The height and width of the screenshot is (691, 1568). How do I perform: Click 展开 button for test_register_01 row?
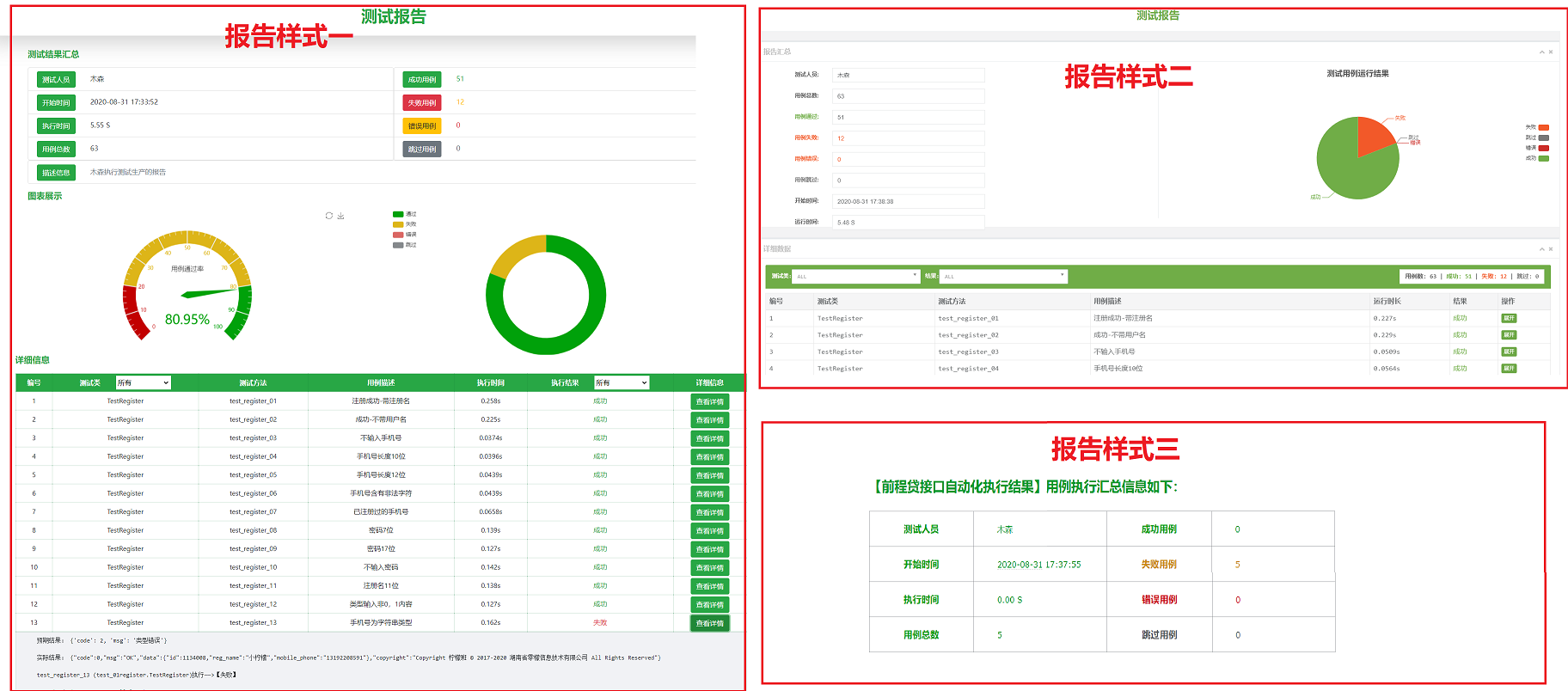click(x=1509, y=318)
